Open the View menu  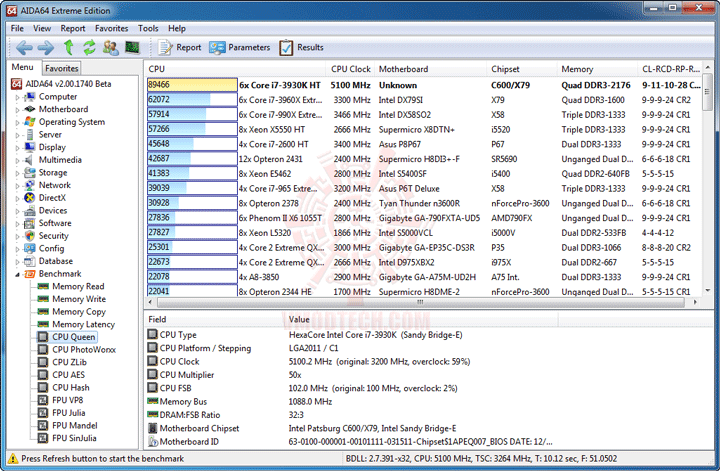[42, 28]
